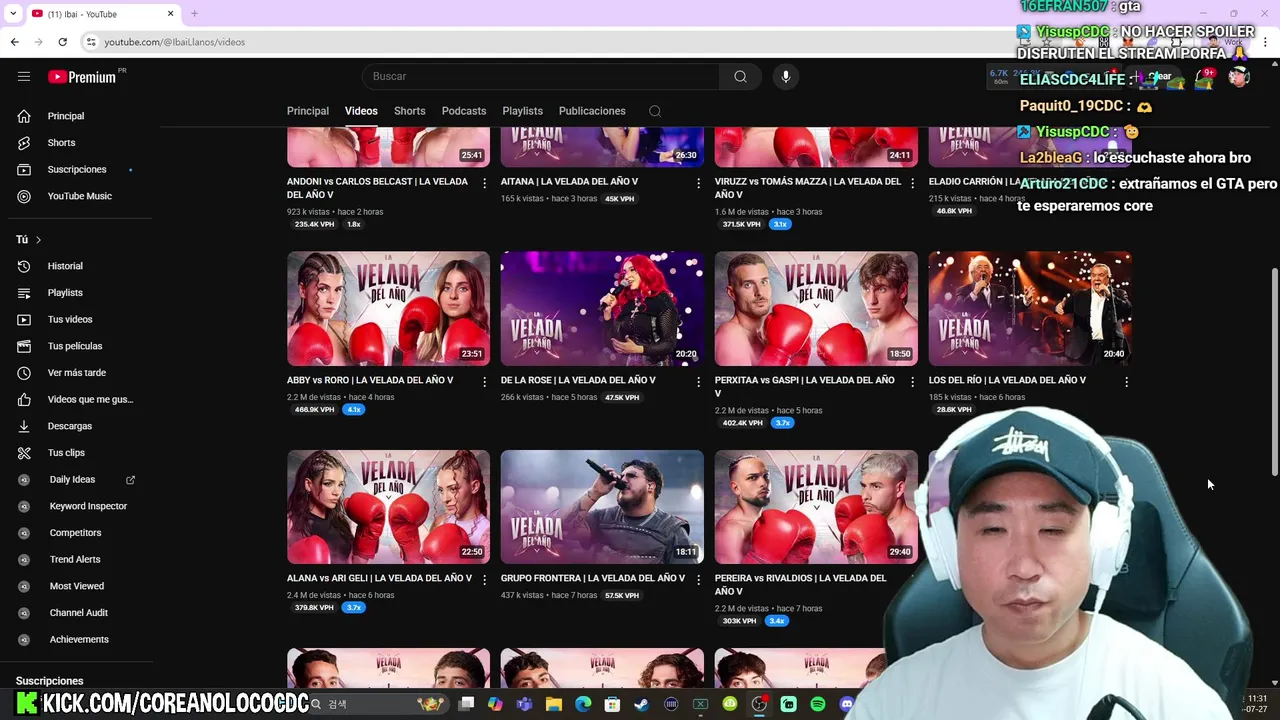Open notifications bell with 9+ badge
The height and width of the screenshot is (720, 1280).
tap(1204, 77)
